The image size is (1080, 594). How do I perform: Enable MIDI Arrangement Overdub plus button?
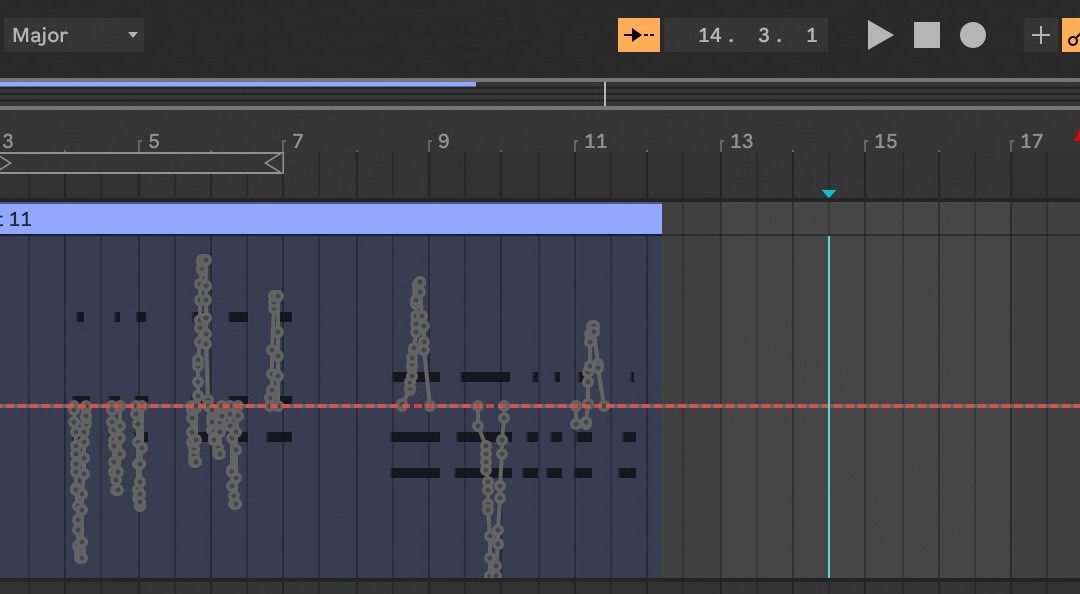click(1040, 36)
